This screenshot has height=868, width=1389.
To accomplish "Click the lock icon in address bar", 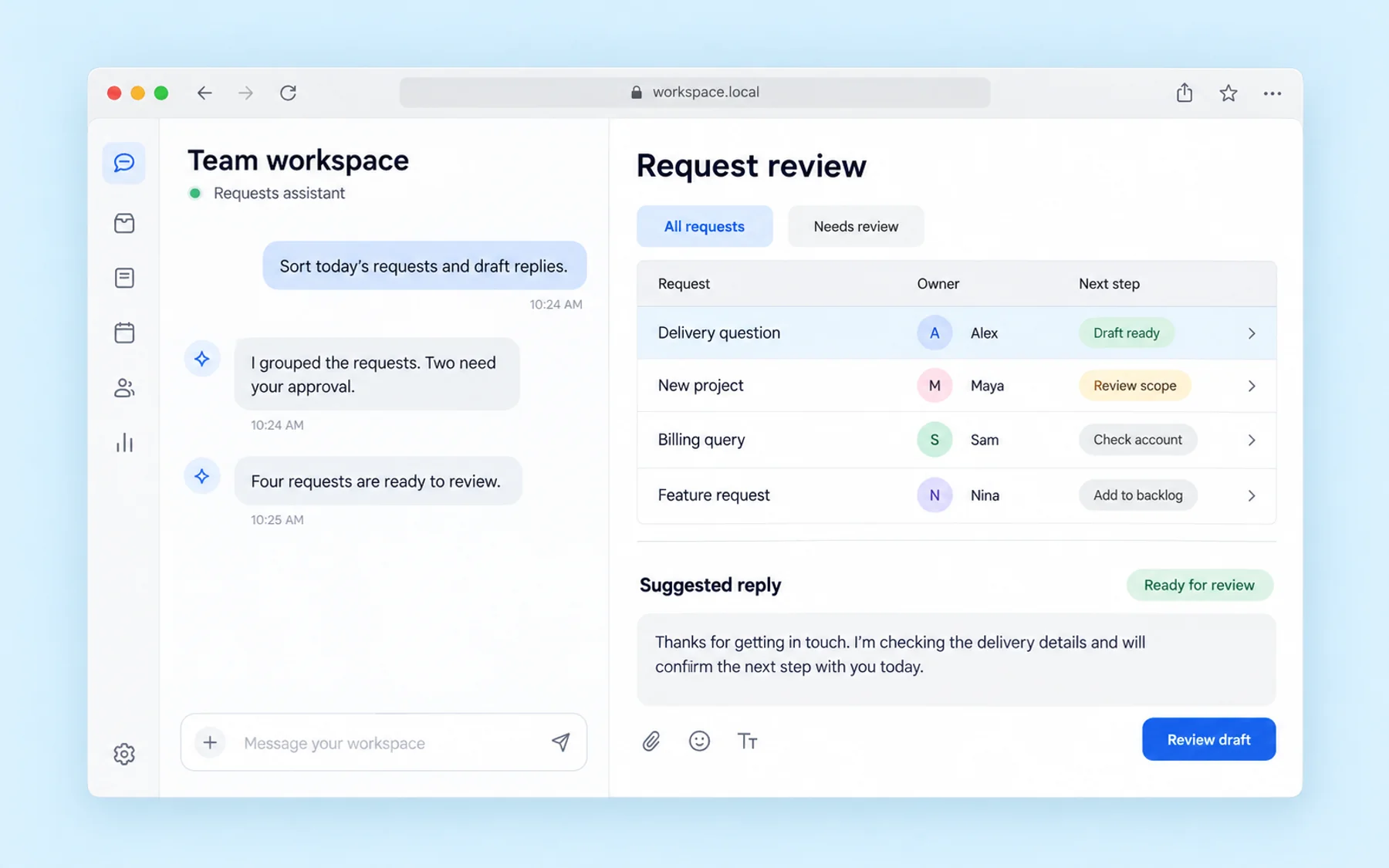I will pos(637,93).
